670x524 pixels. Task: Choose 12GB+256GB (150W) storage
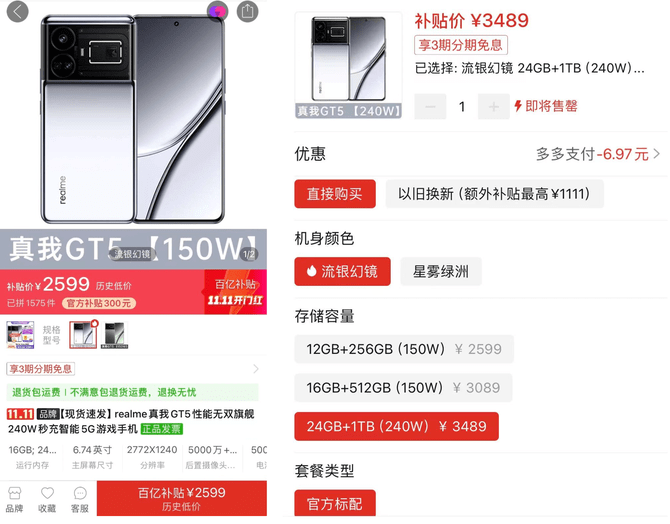pos(404,349)
